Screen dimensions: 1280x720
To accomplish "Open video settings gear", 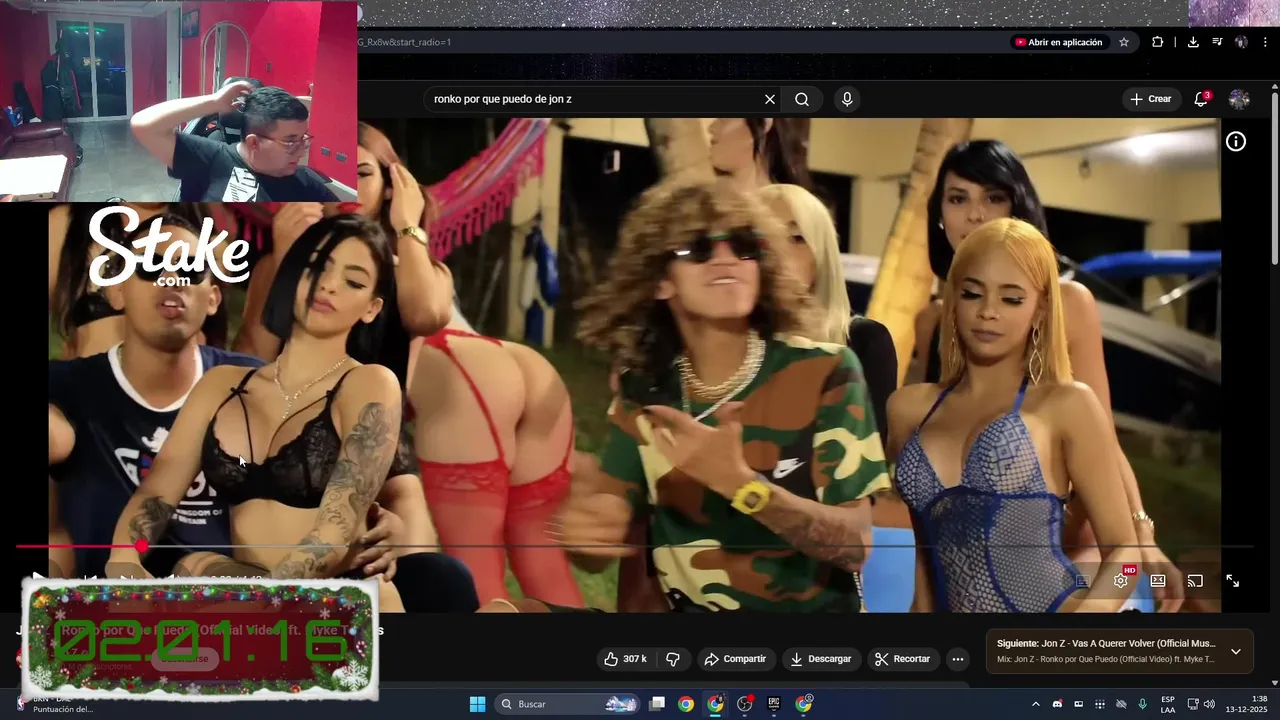I will coord(1121,580).
